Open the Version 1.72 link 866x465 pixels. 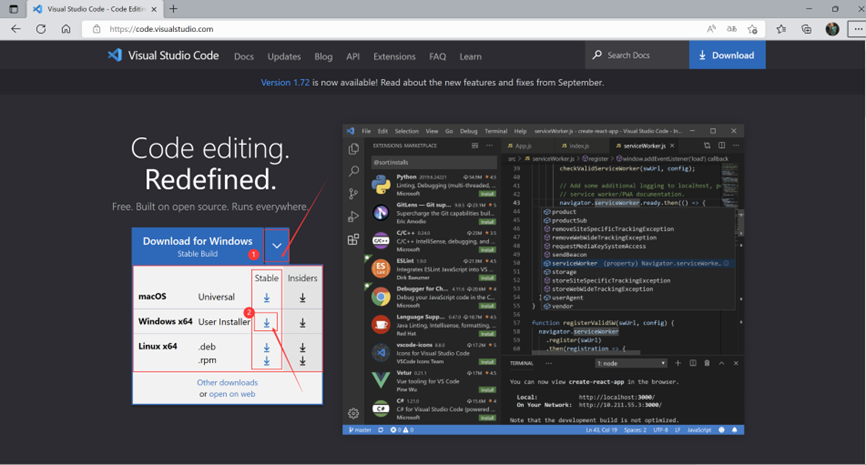point(285,82)
